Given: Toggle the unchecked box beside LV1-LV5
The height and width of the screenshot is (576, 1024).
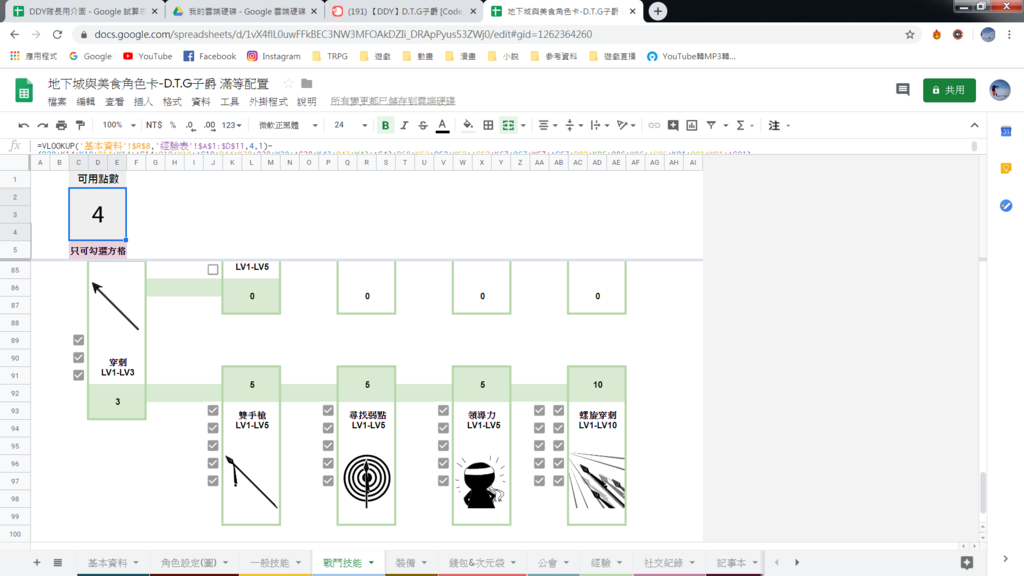Looking at the screenshot, I should [213, 269].
